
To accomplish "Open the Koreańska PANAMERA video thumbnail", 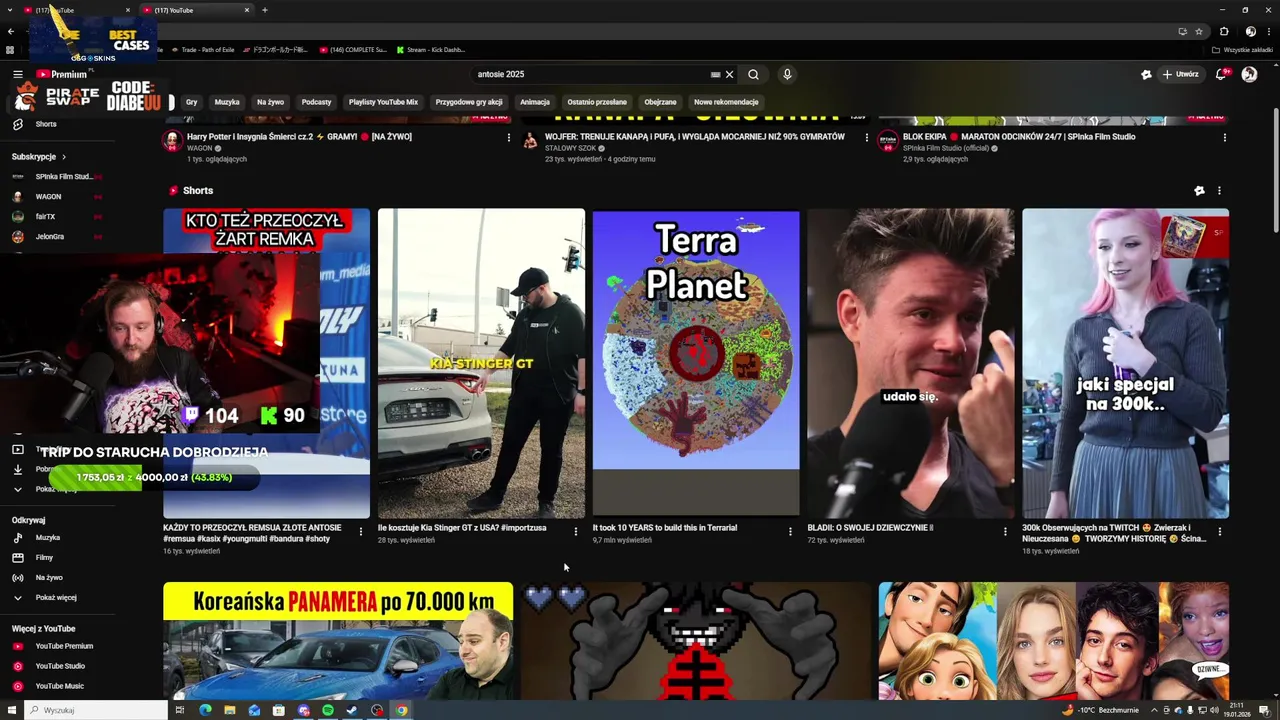I will tap(338, 641).
